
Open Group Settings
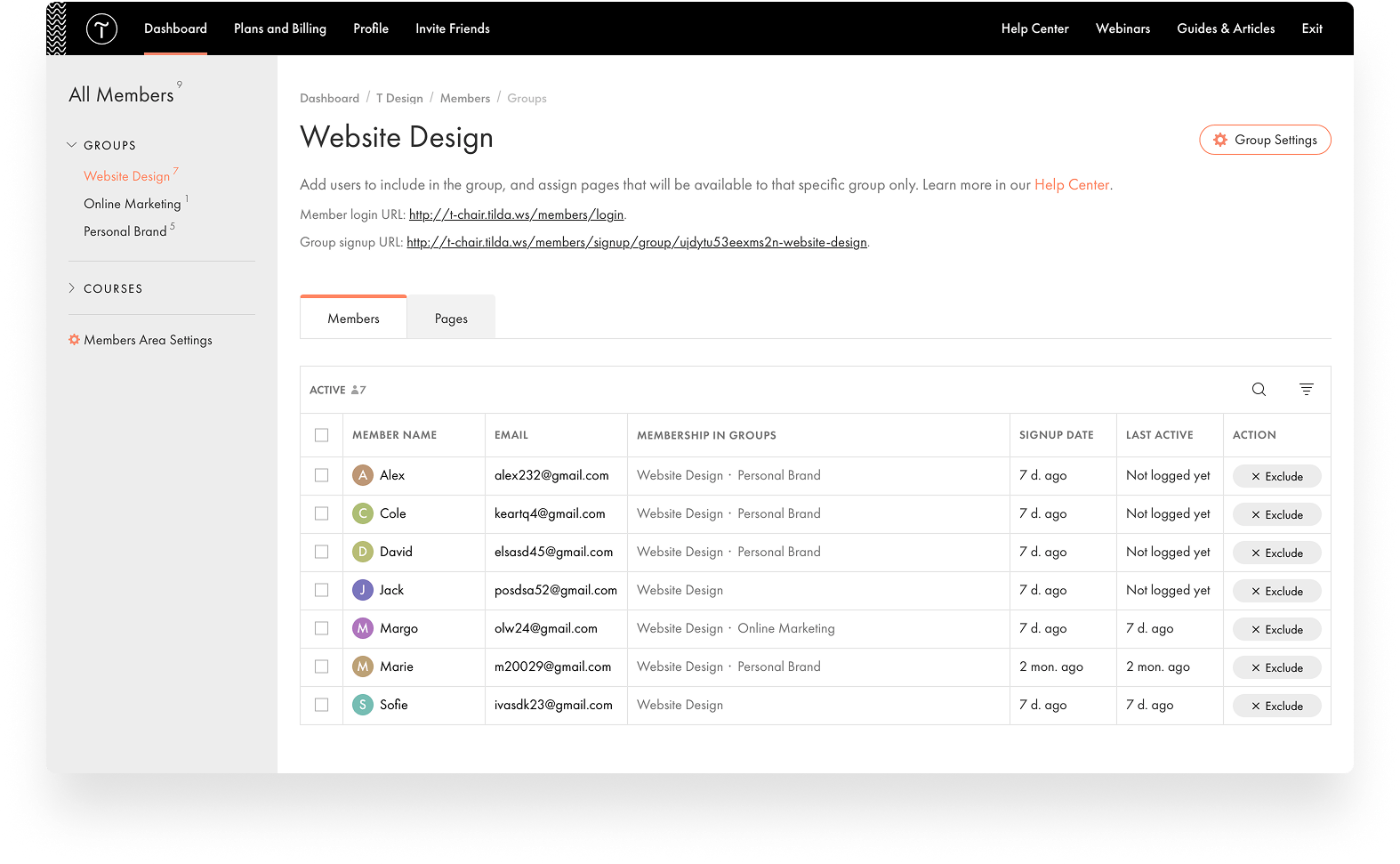1265,140
